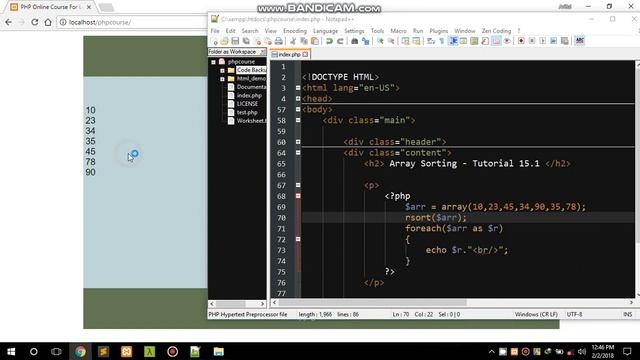Open the Zen Coding menu
This screenshot has height=360, width=640.
pos(496,31)
